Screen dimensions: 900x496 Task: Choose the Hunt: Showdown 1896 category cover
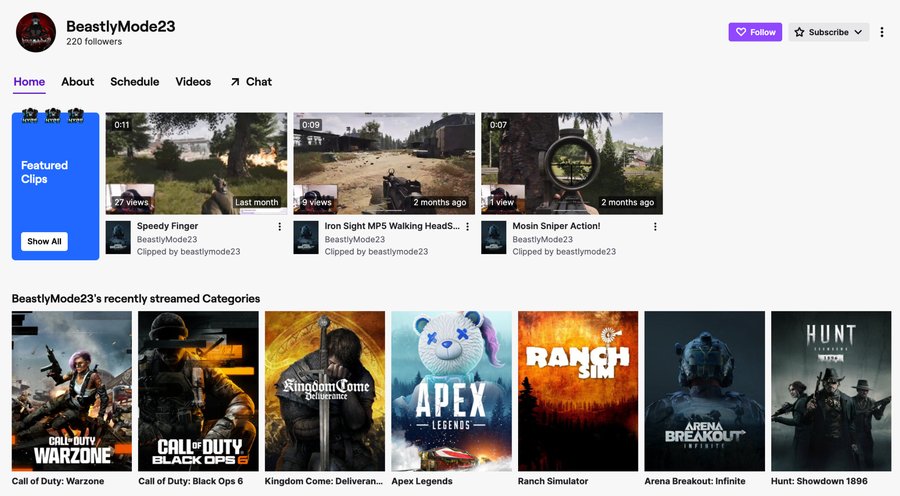click(830, 390)
